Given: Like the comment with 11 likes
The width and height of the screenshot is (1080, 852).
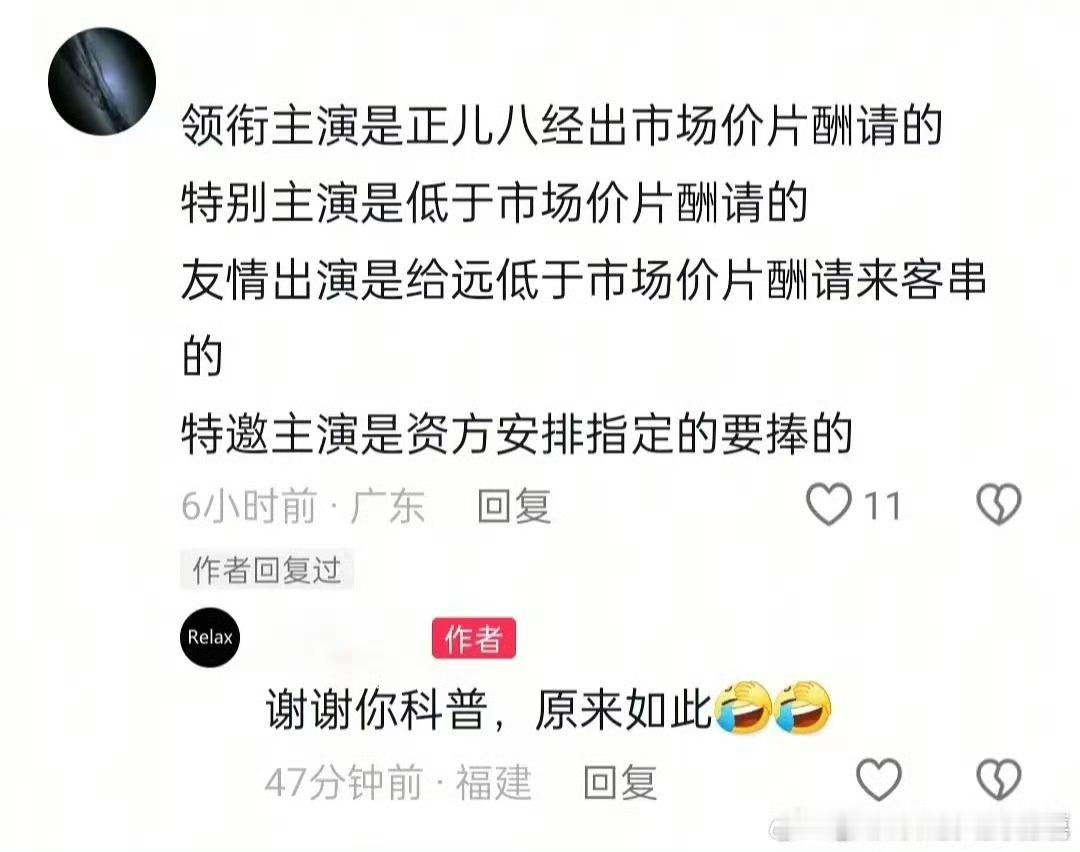Looking at the screenshot, I should 829,505.
